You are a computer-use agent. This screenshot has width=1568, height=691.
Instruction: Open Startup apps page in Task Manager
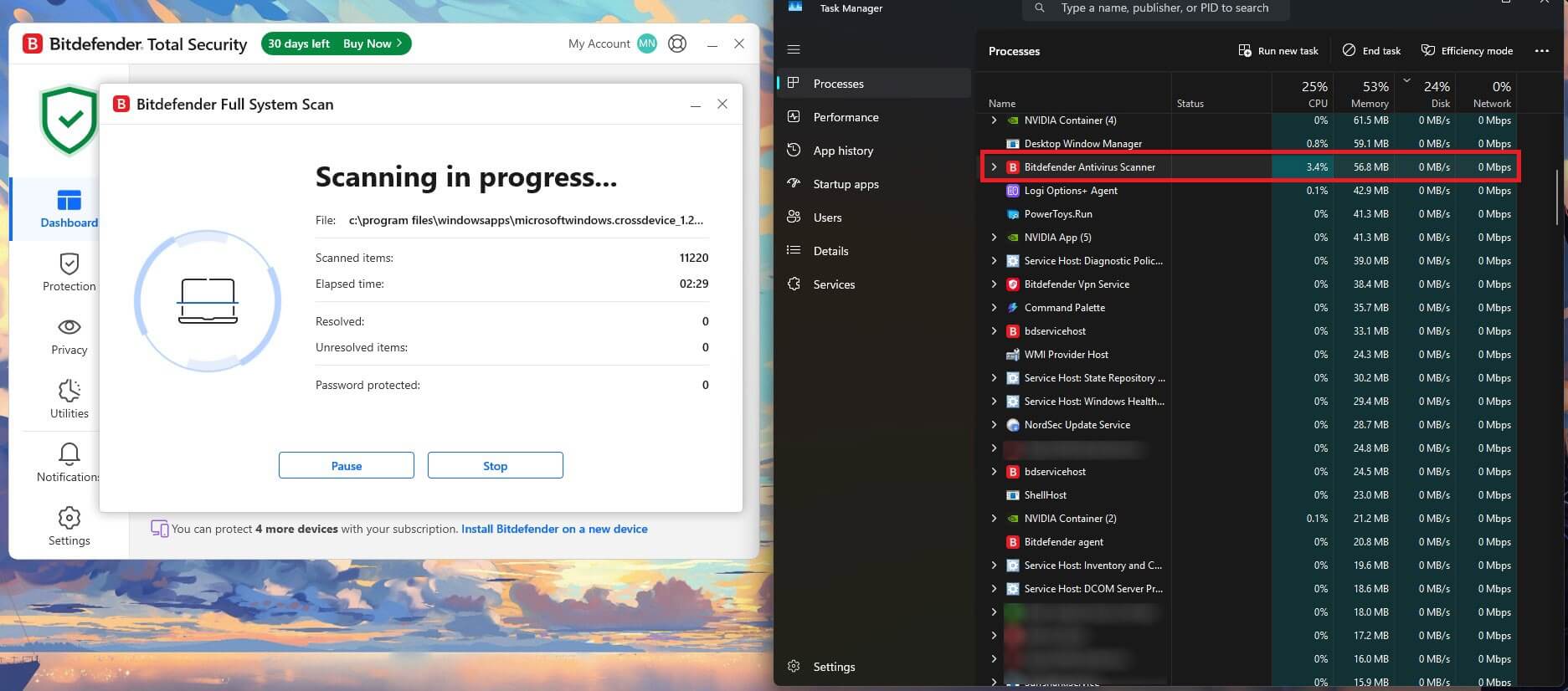coord(874,184)
